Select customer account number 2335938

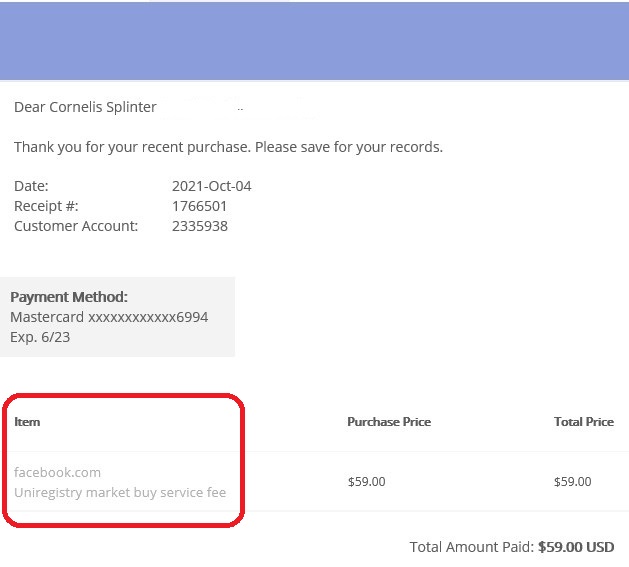[x=200, y=226]
